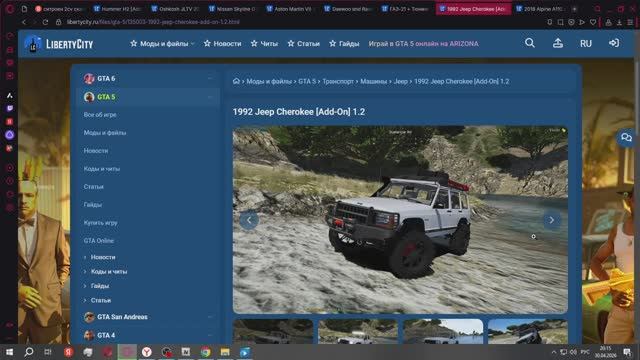The image size is (640, 360).
Task: Open sidebar link 'Все об игре'
Action: (x=100, y=115)
